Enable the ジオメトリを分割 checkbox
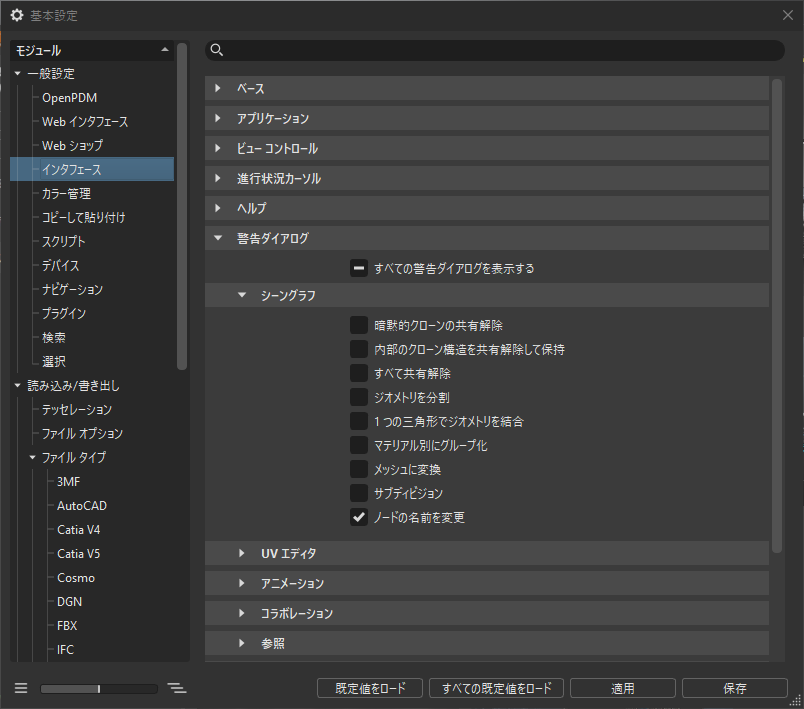Image resolution: width=804 pixels, height=709 pixels. point(358,396)
